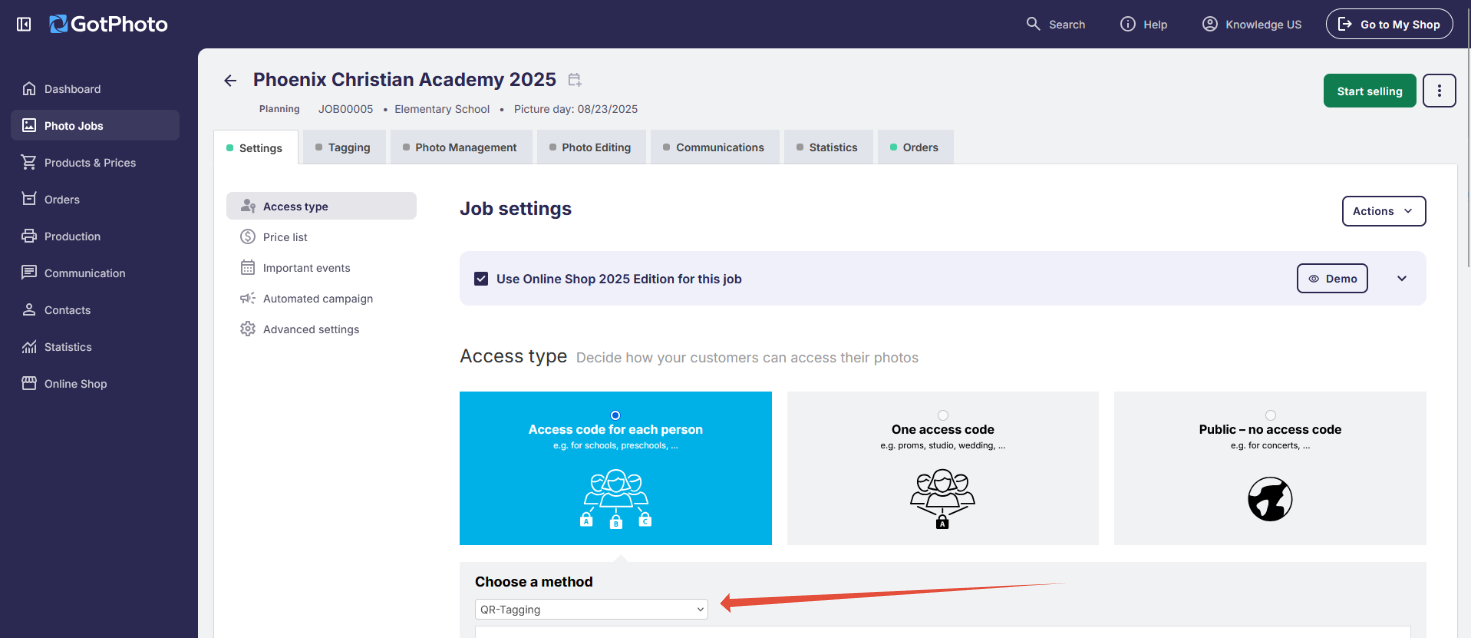Open the Knowledge US account icon
The image size is (1471, 638).
1210,24
